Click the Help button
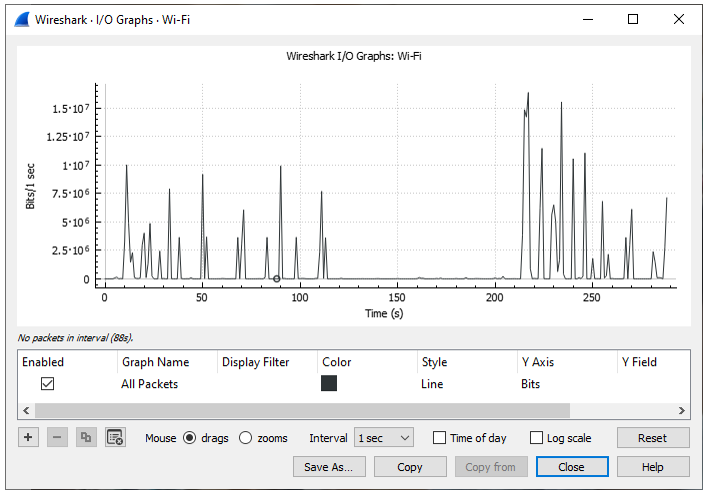Screen dimensions: 706x494 click(x=653, y=467)
